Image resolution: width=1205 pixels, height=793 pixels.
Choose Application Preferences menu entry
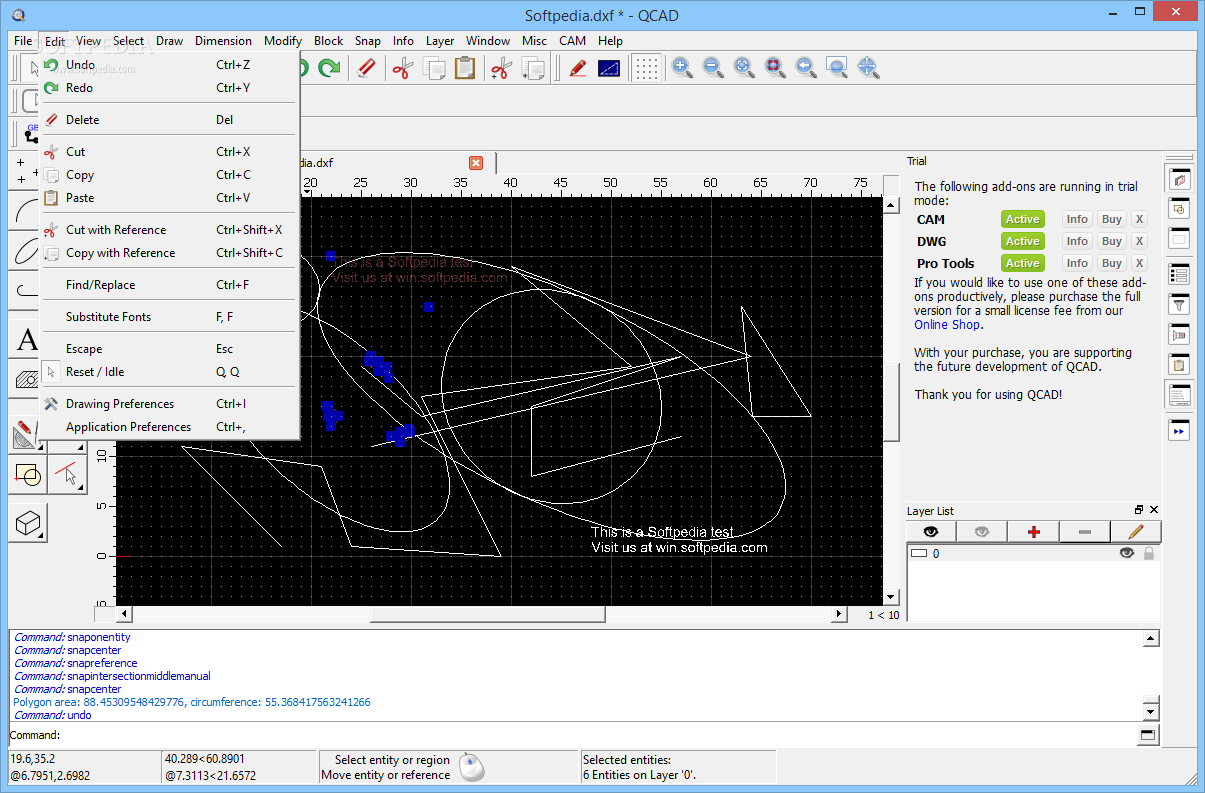tap(170, 427)
